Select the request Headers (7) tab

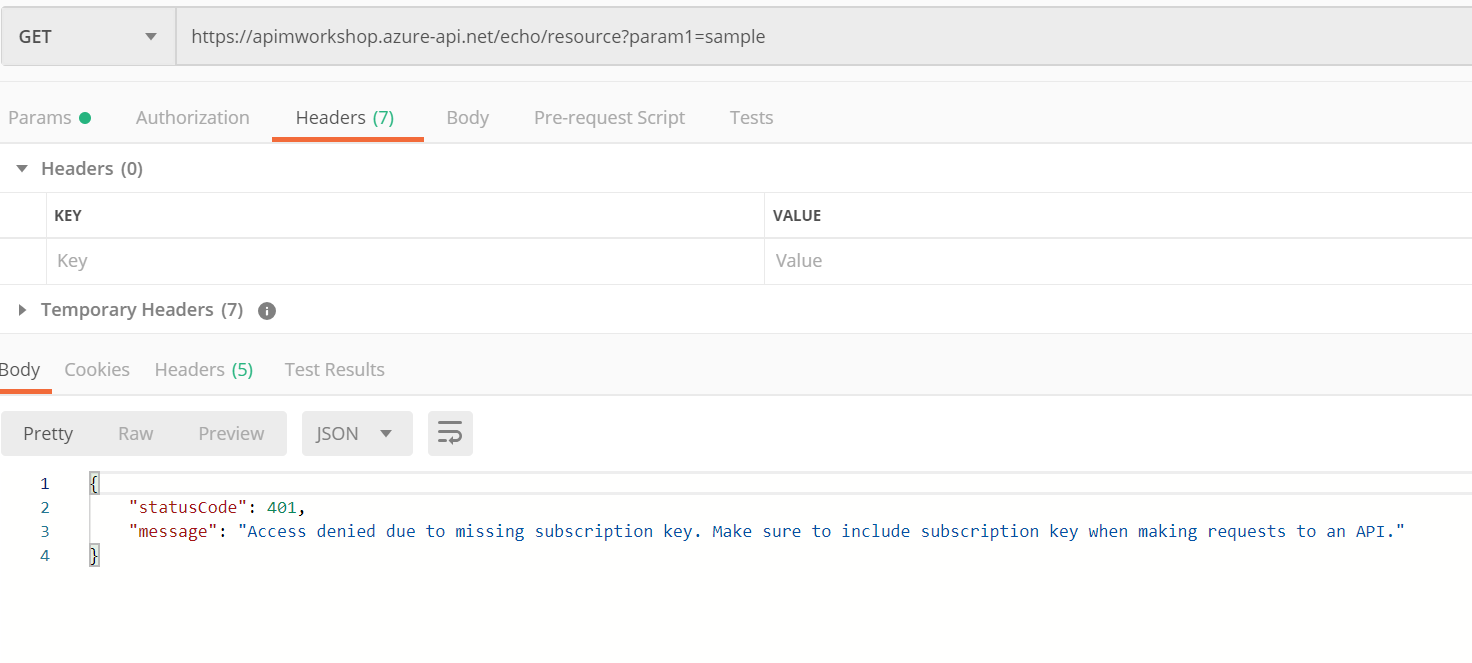pyautogui.click(x=345, y=118)
